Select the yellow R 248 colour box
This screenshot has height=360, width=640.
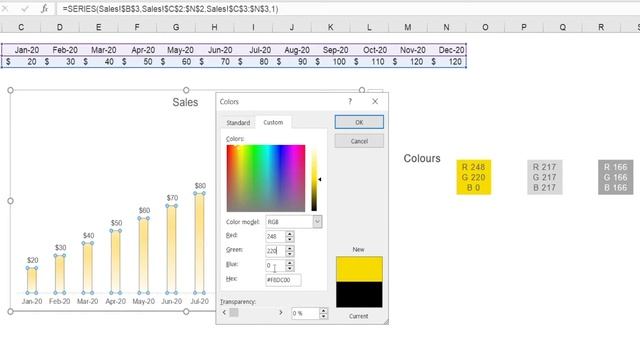point(473,177)
